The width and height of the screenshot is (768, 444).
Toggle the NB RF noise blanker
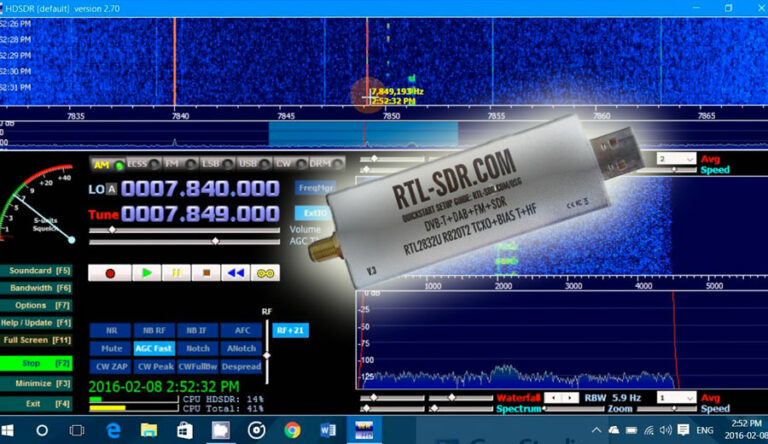pyautogui.click(x=154, y=330)
